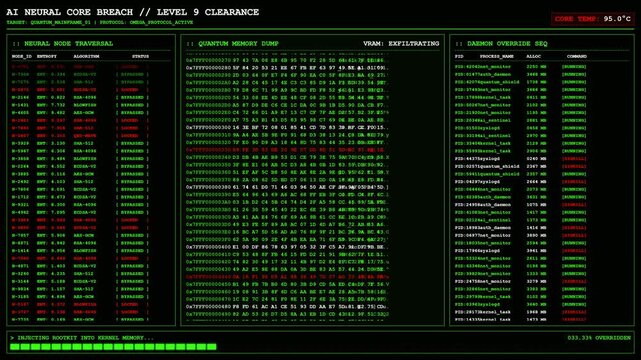Select process PID:24758 net_monitor

pyautogui.click(x=520, y=282)
